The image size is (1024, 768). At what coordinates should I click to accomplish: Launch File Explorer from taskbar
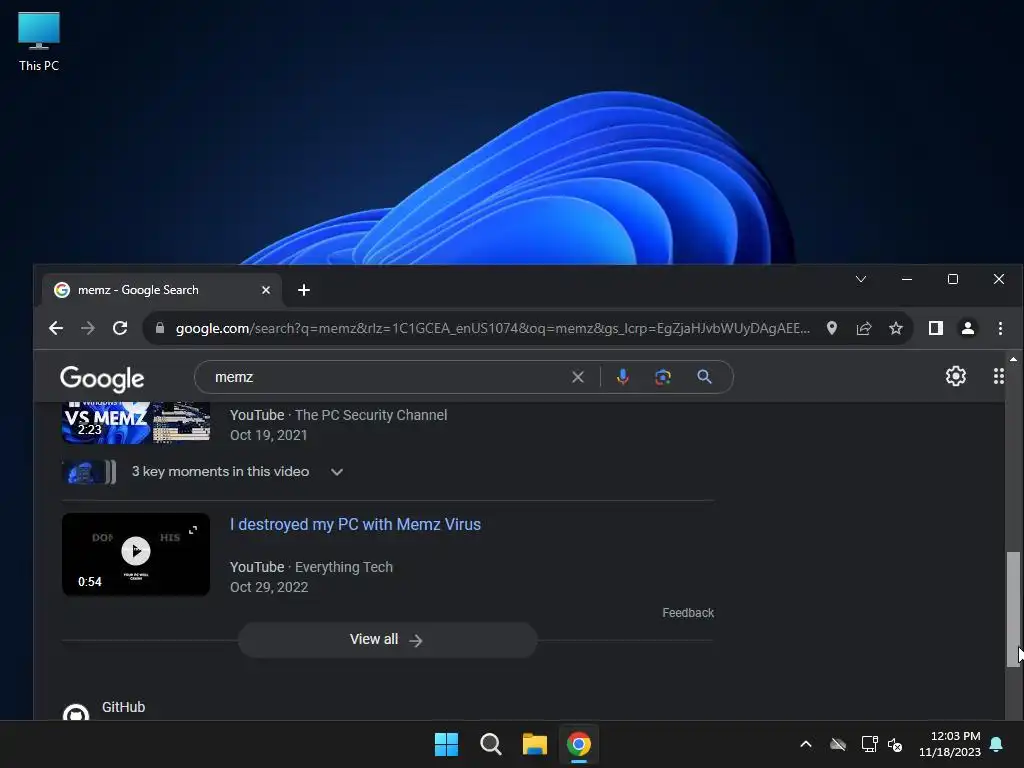tap(534, 744)
